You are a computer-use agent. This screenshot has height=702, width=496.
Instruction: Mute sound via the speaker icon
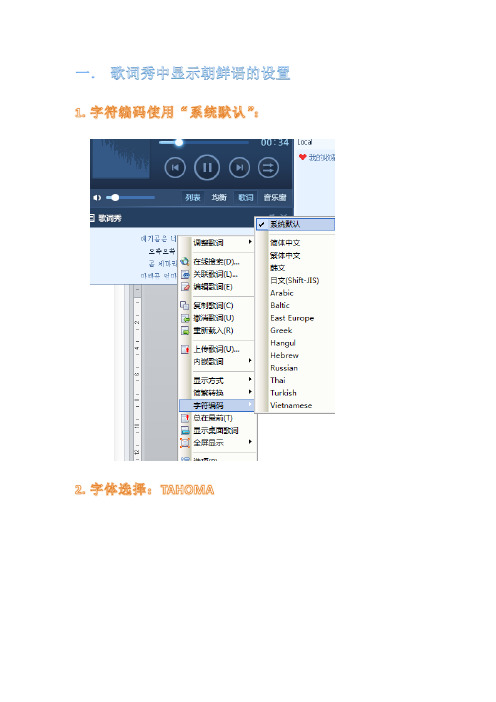click(x=97, y=197)
